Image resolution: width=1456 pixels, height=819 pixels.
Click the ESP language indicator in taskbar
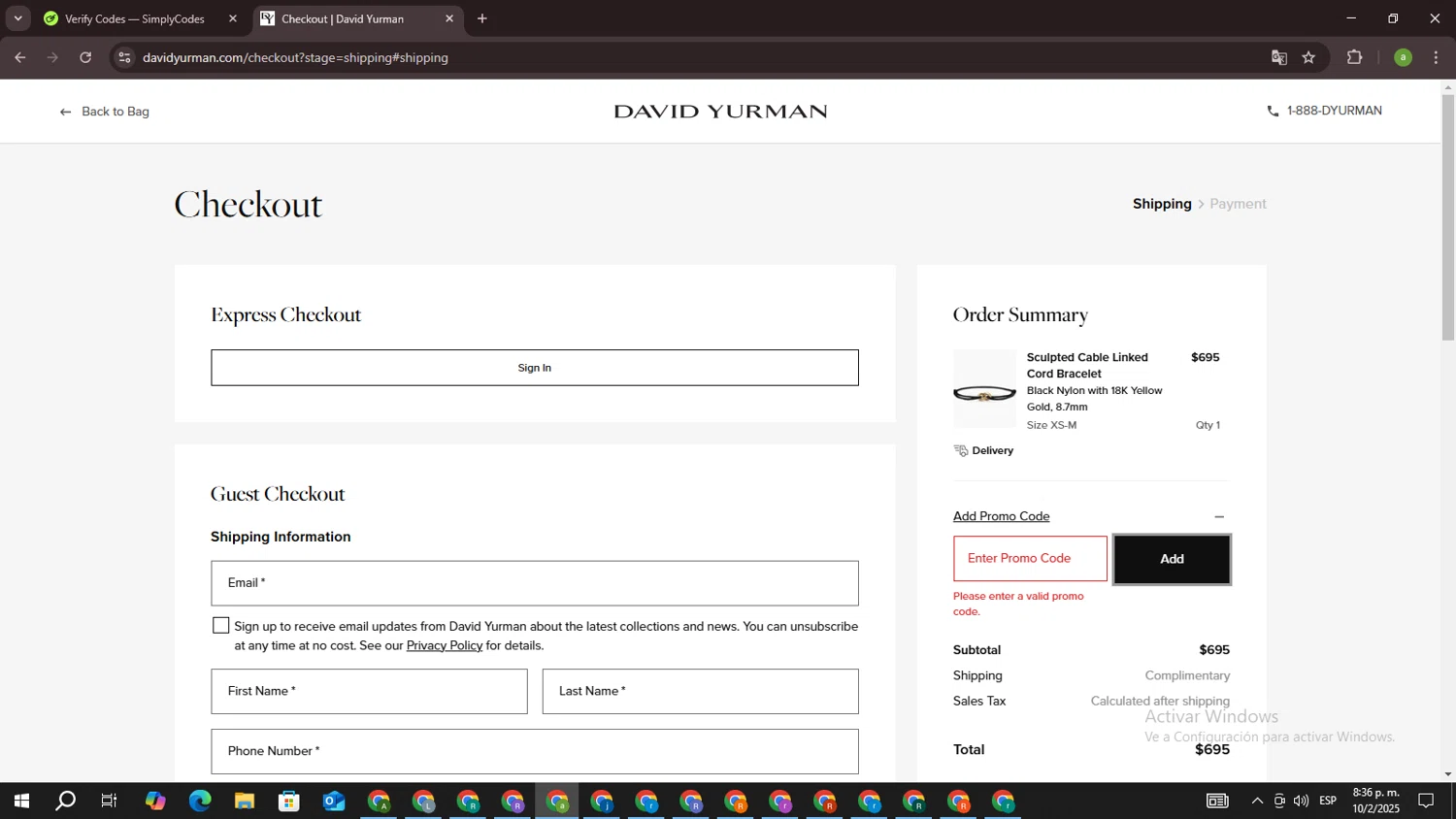pyautogui.click(x=1328, y=801)
